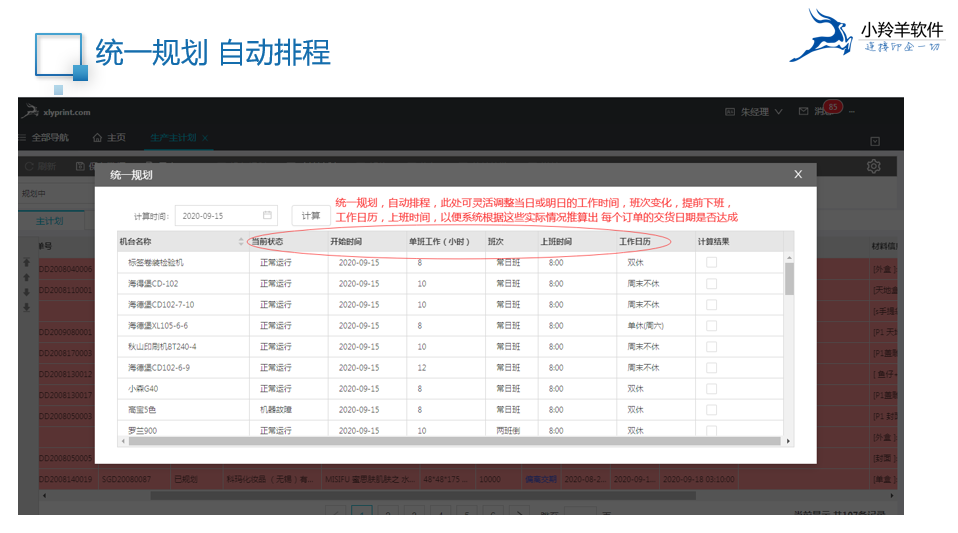Viewport: 958px width, 533px height.
Task: Click order DD2008140019 in the background table
Action: pos(65,479)
